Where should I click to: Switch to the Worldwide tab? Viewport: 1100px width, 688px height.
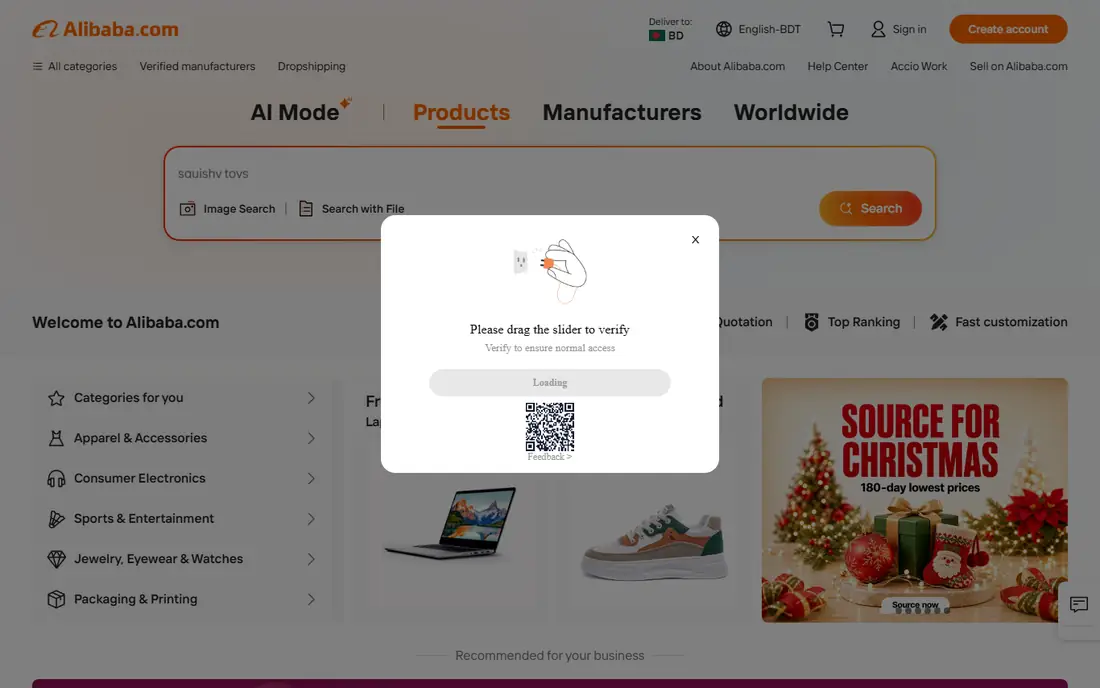coord(791,112)
